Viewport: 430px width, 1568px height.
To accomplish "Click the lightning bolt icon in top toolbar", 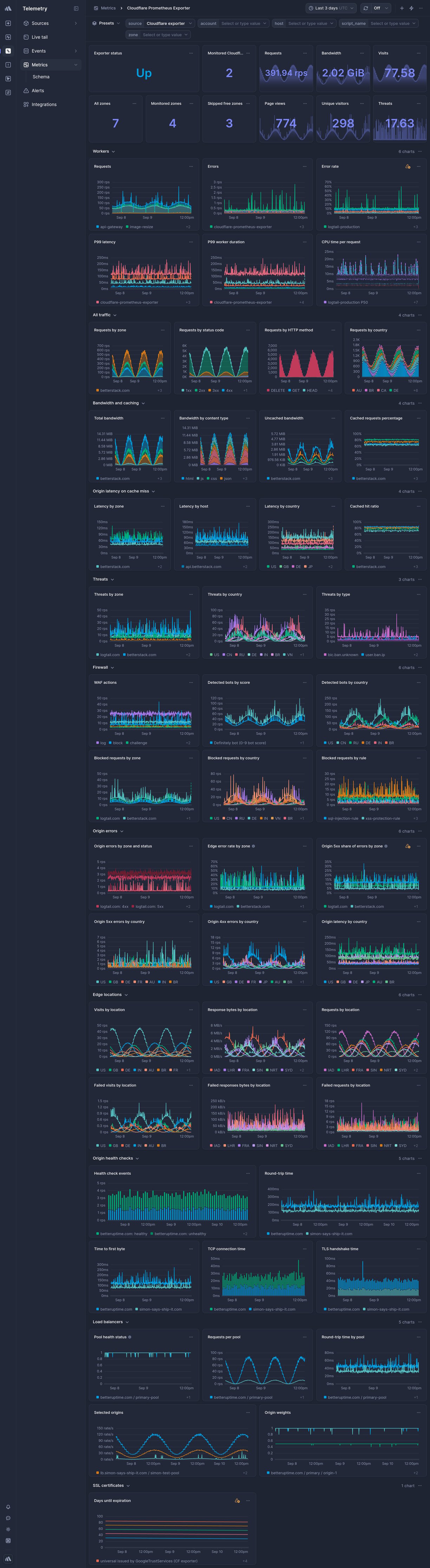I will [411, 8].
